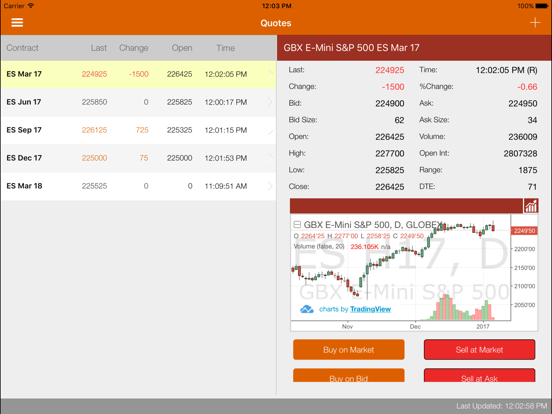Click Ask Size value 34
This screenshot has width=552, height=414.
pos(532,120)
